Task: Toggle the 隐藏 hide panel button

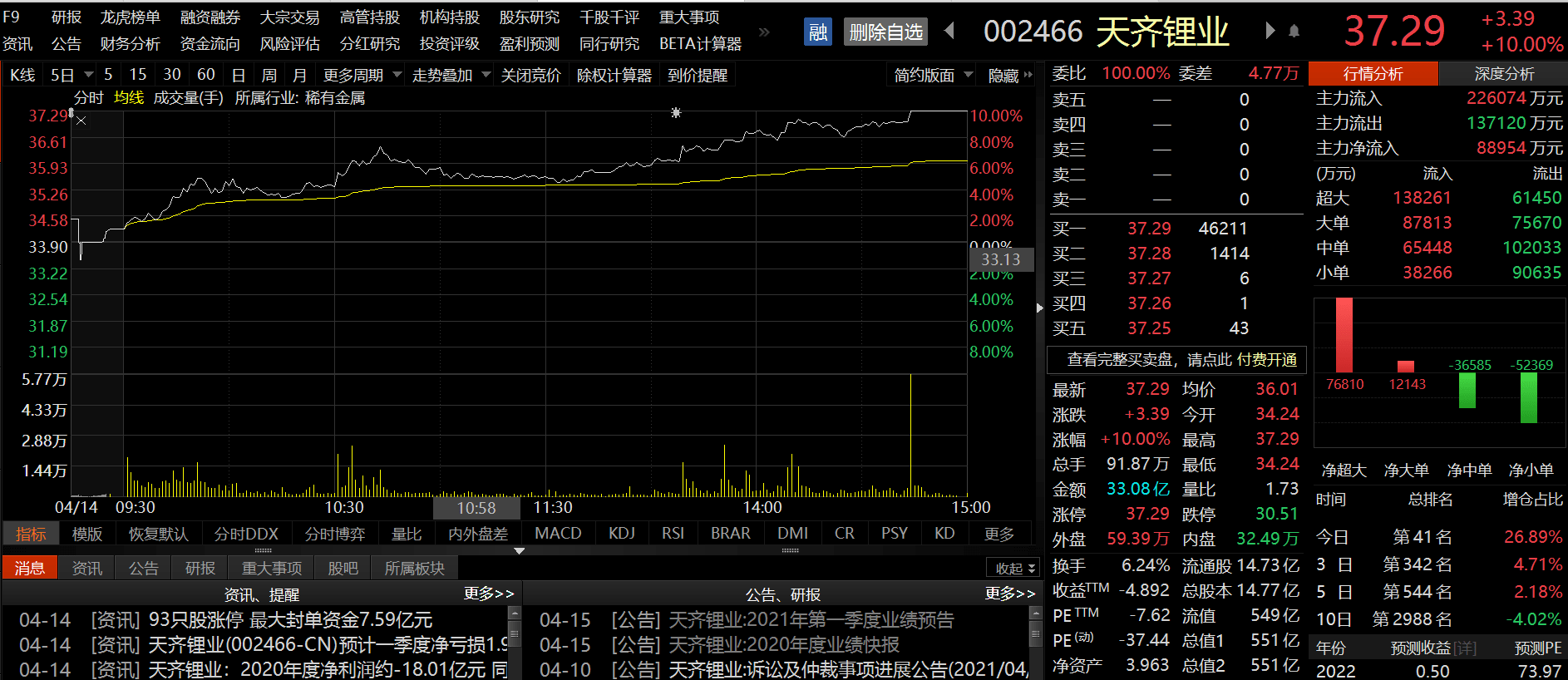Action: click(x=1009, y=76)
